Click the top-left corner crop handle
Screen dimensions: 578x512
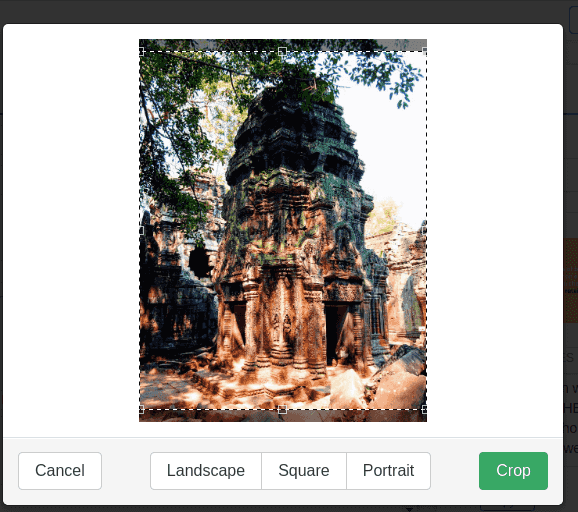(140, 52)
